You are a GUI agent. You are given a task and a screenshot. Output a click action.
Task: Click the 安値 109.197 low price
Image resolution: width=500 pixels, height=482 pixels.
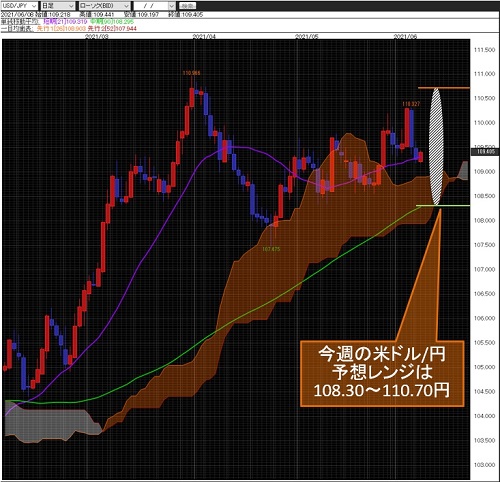(141, 15)
